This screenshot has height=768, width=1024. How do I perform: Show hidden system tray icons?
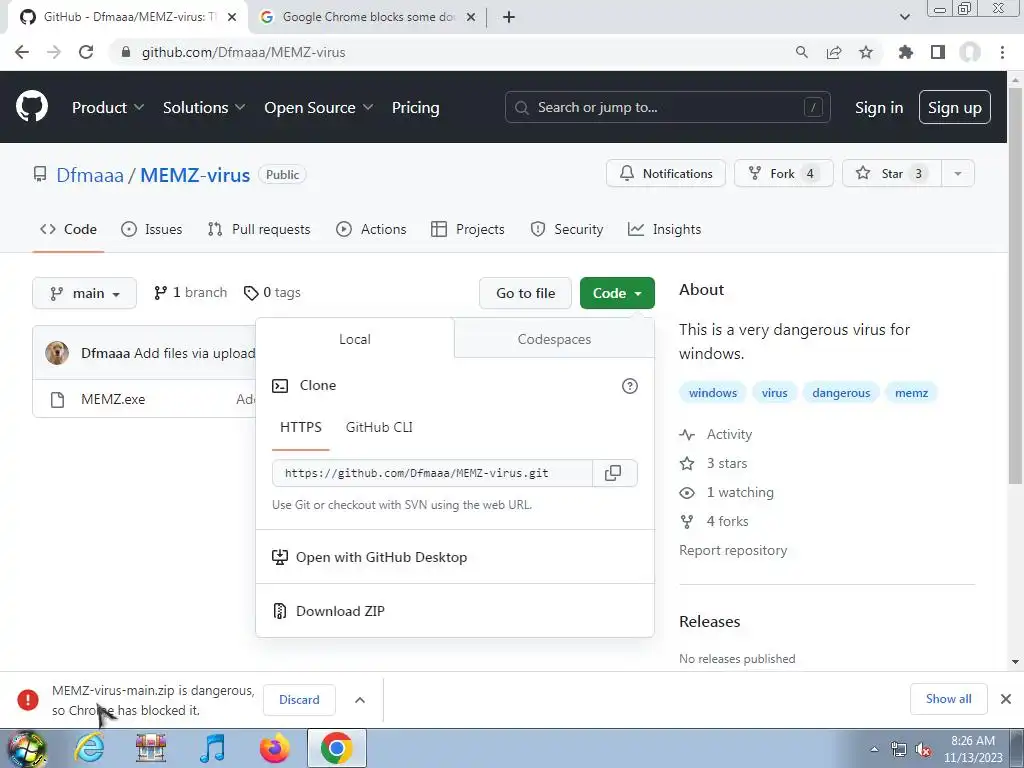pos(874,750)
